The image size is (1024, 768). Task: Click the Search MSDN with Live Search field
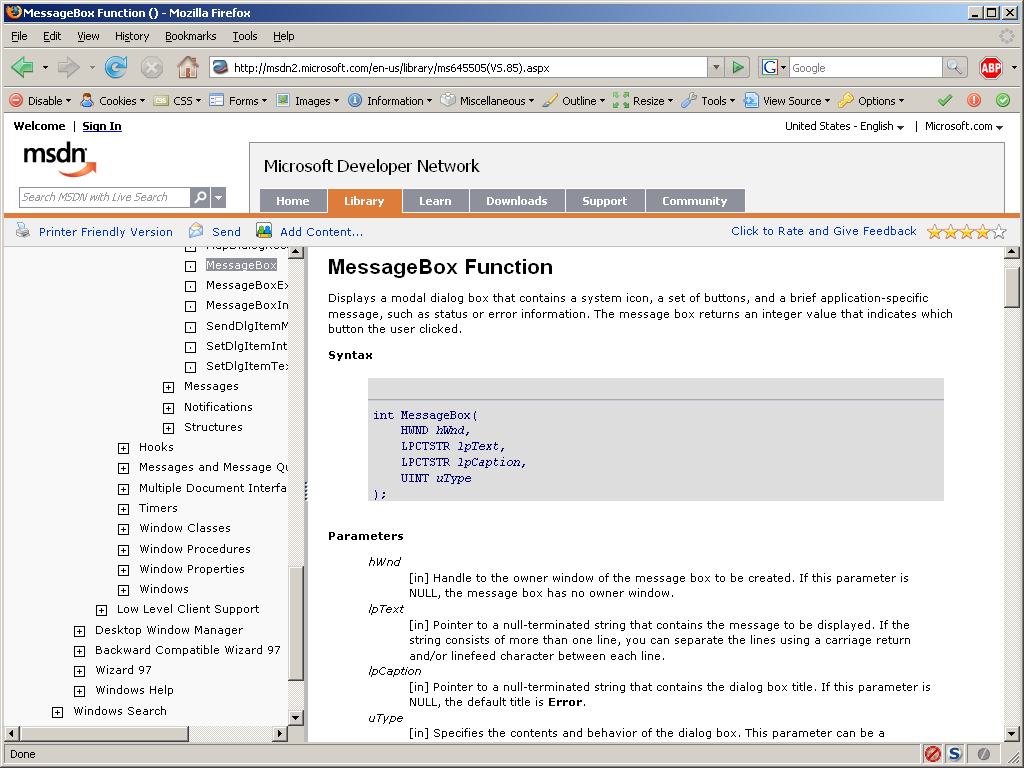(104, 197)
